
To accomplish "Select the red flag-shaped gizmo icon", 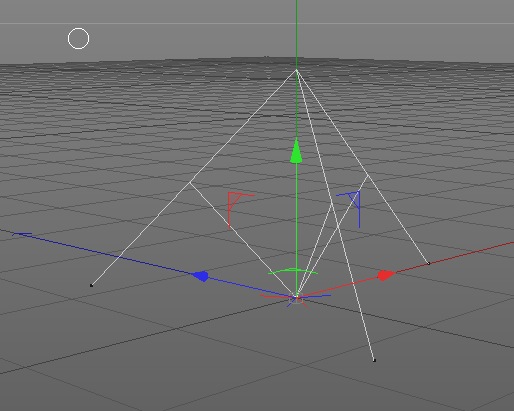I will pos(241,210).
